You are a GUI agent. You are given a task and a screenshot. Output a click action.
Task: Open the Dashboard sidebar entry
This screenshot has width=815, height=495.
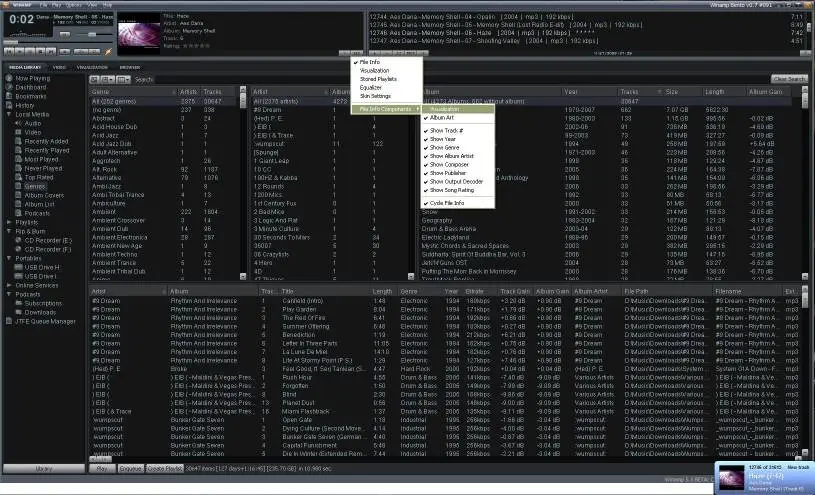tap(31, 87)
